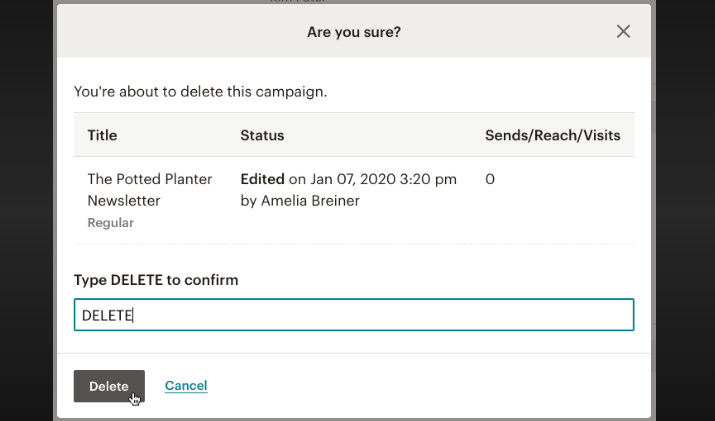Screen dimensions: 715x421
Task: Click the 'Edited' status text
Action: pos(262,180)
